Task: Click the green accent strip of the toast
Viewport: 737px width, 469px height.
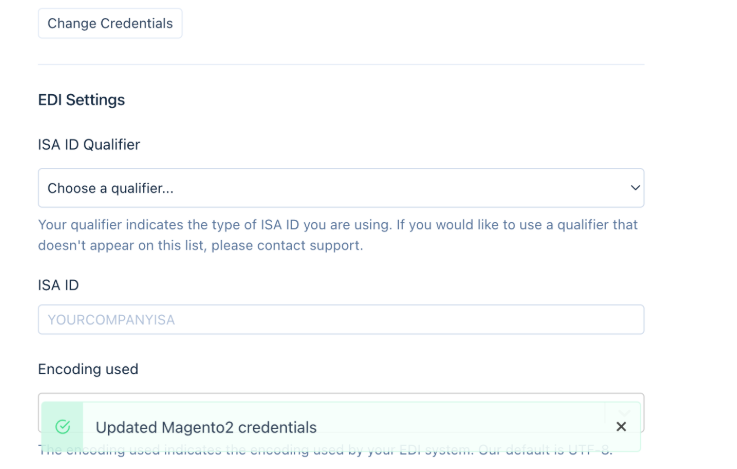Action: (62, 427)
